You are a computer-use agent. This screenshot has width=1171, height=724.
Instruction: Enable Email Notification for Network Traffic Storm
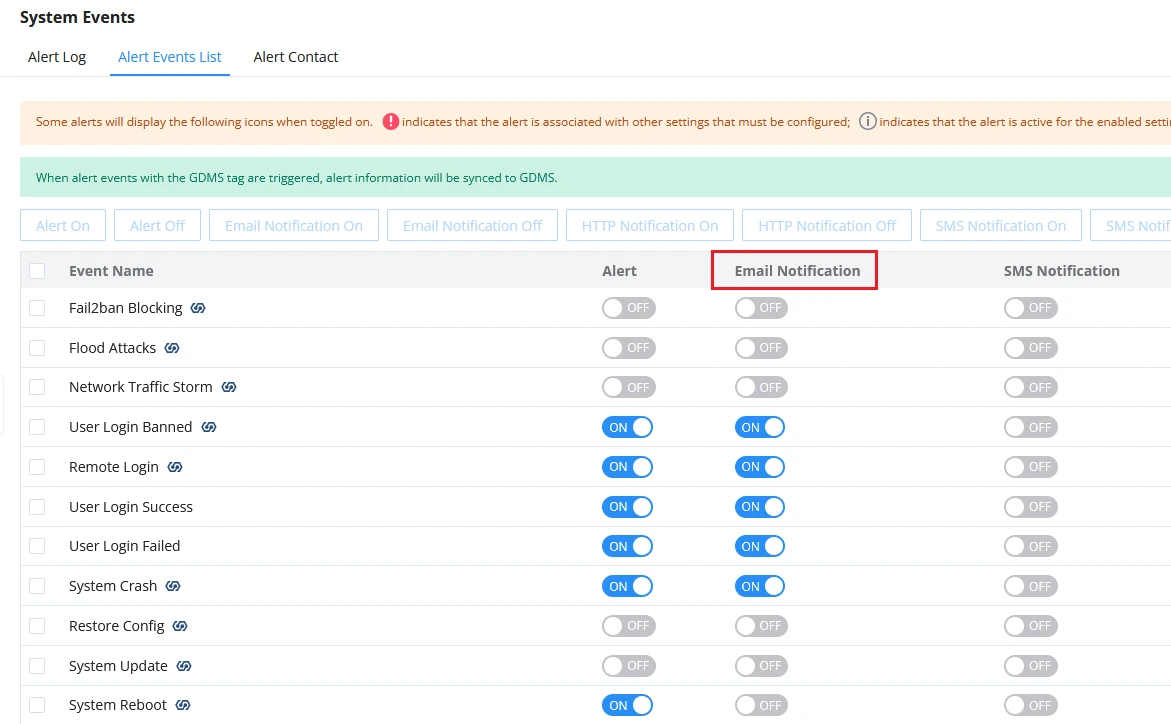(x=761, y=387)
